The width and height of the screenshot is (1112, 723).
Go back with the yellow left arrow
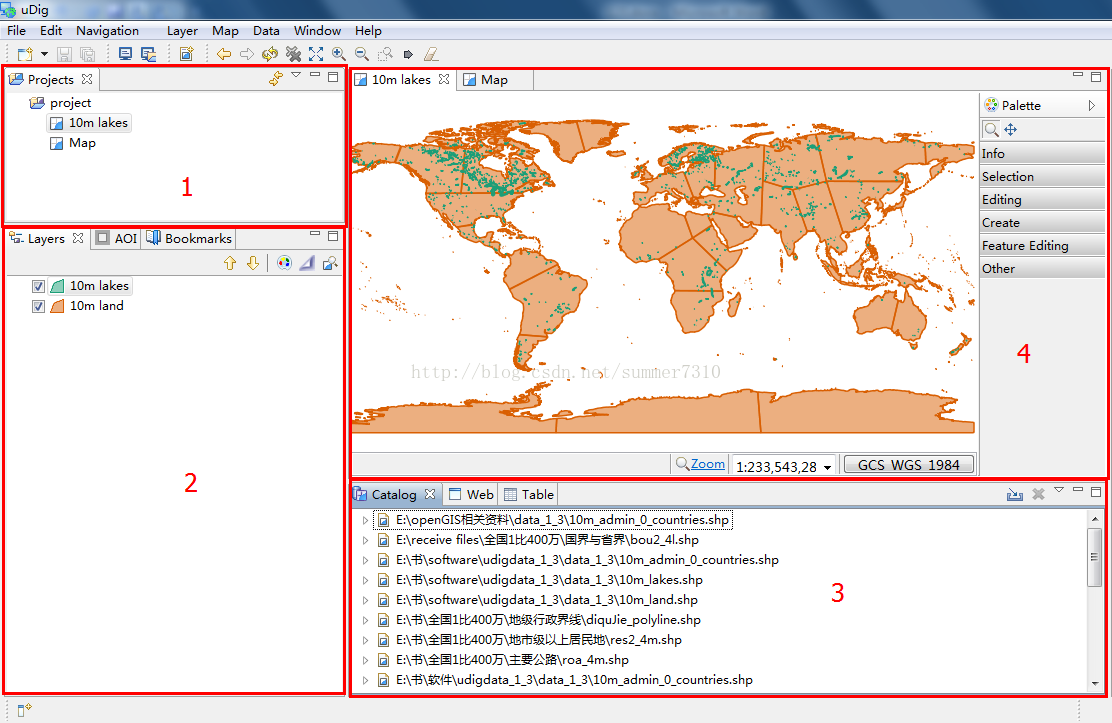(x=224, y=54)
